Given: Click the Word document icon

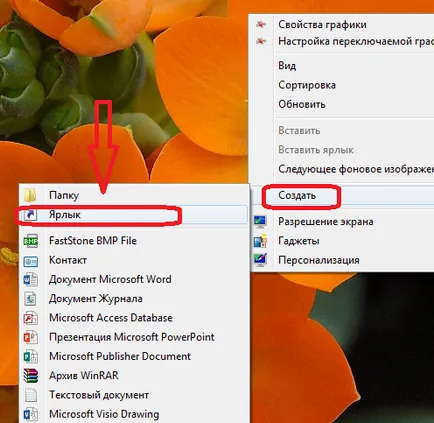Looking at the screenshot, I should (31, 279).
